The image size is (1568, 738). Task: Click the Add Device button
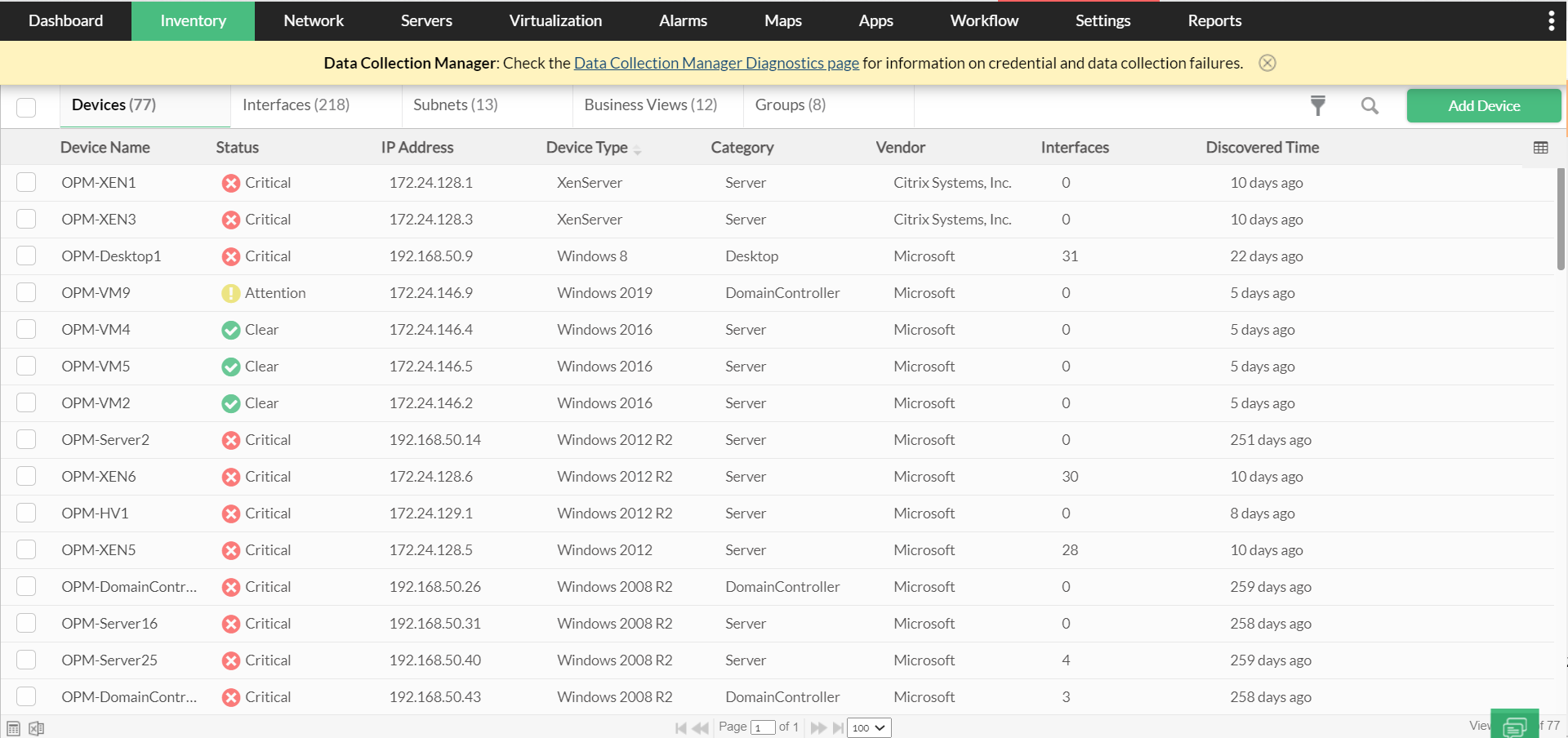point(1483,106)
